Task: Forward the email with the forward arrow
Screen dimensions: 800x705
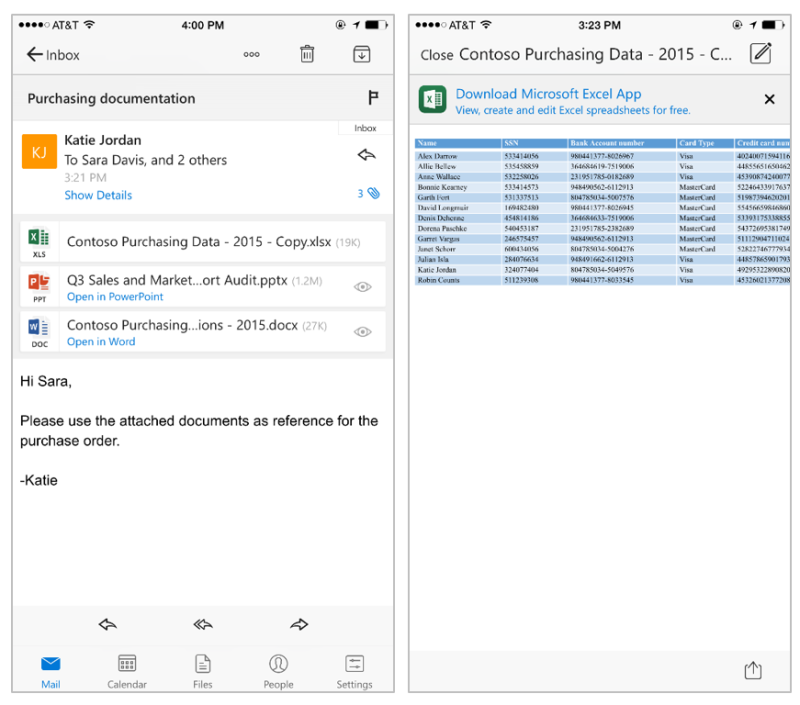Action: [x=298, y=623]
